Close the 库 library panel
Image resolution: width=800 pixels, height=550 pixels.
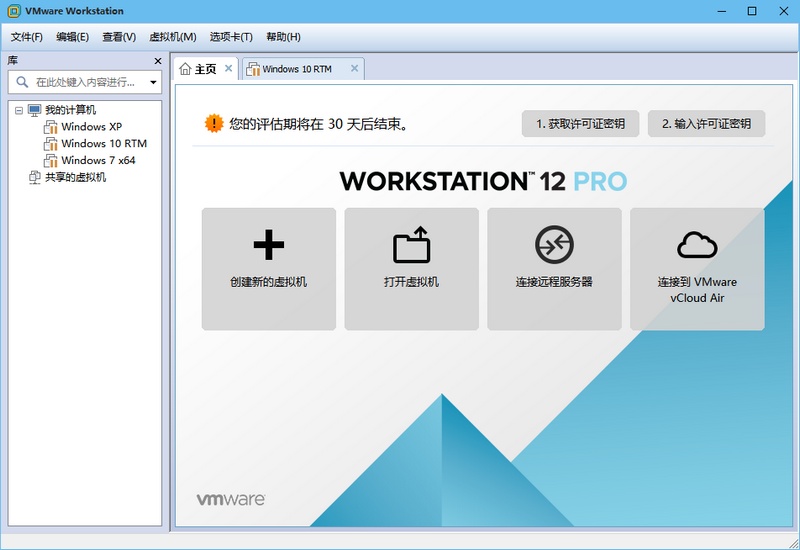click(158, 61)
